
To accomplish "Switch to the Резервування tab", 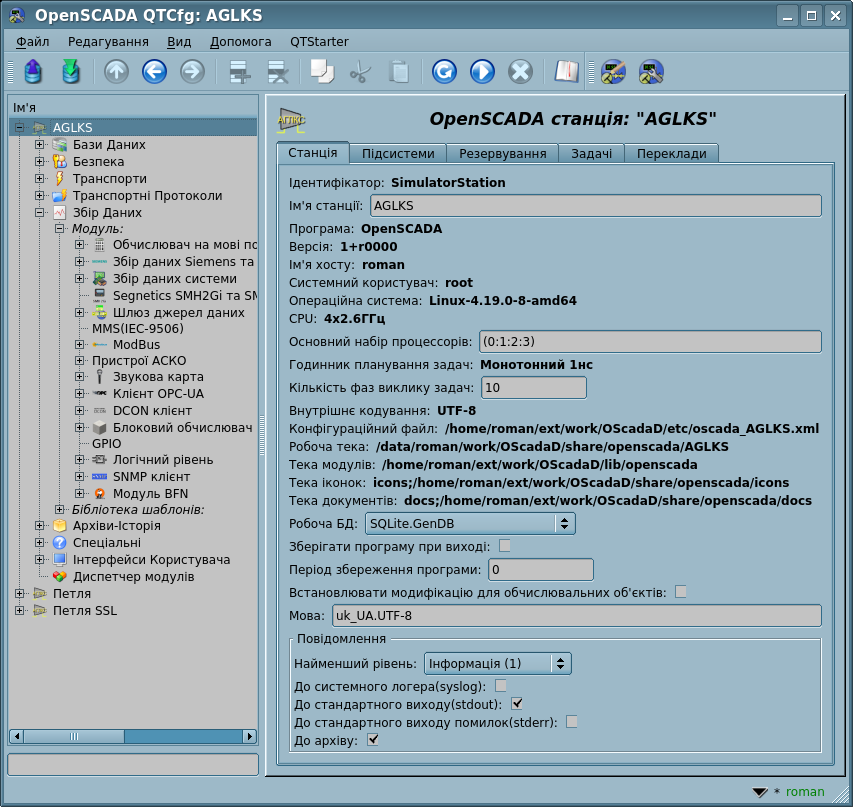I will pyautogui.click(x=503, y=153).
